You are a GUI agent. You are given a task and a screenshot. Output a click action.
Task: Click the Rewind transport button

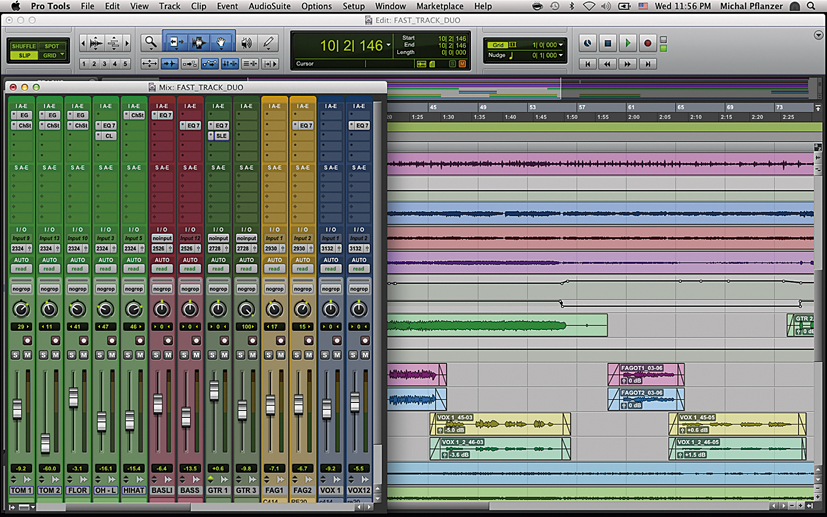608,64
